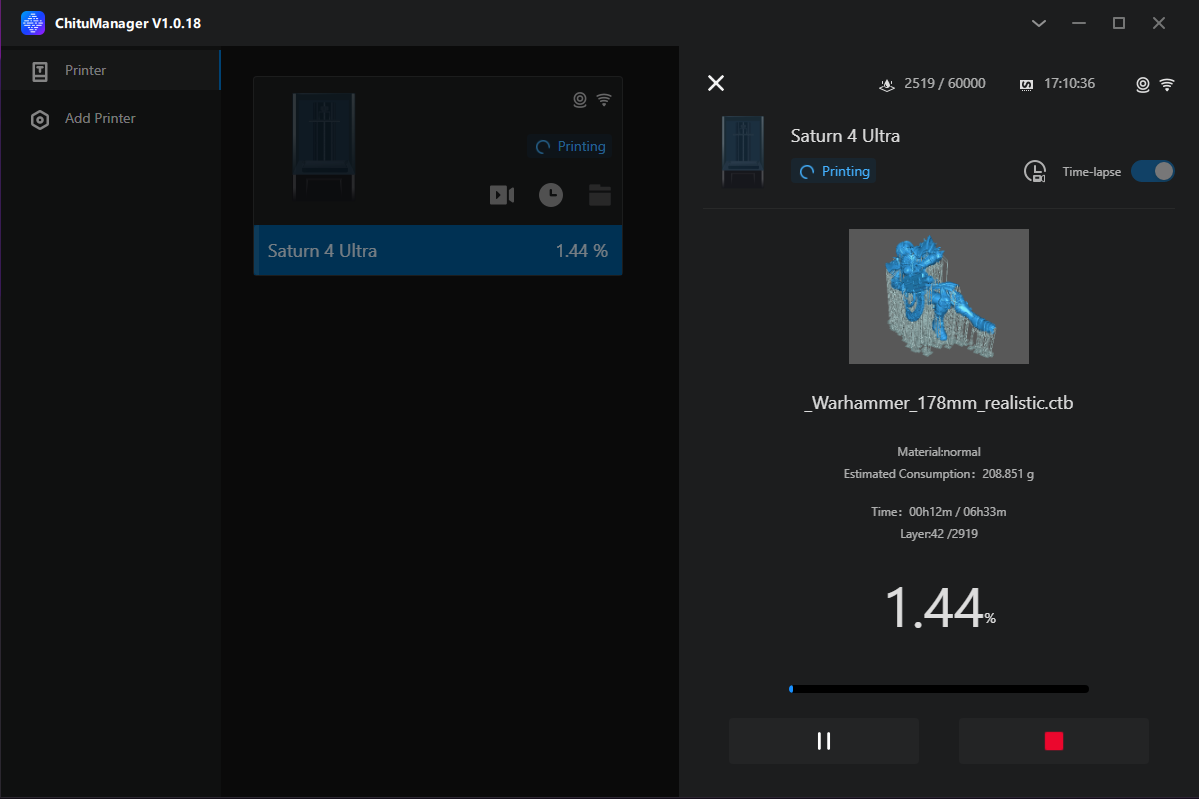1199x799 pixels.
Task: Click the Wi-Fi icon in detail panel header
Action: (x=1167, y=84)
